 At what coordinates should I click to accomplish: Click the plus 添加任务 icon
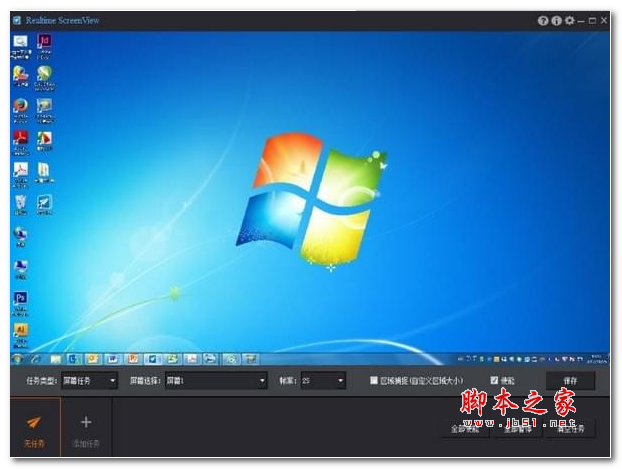(x=86, y=422)
